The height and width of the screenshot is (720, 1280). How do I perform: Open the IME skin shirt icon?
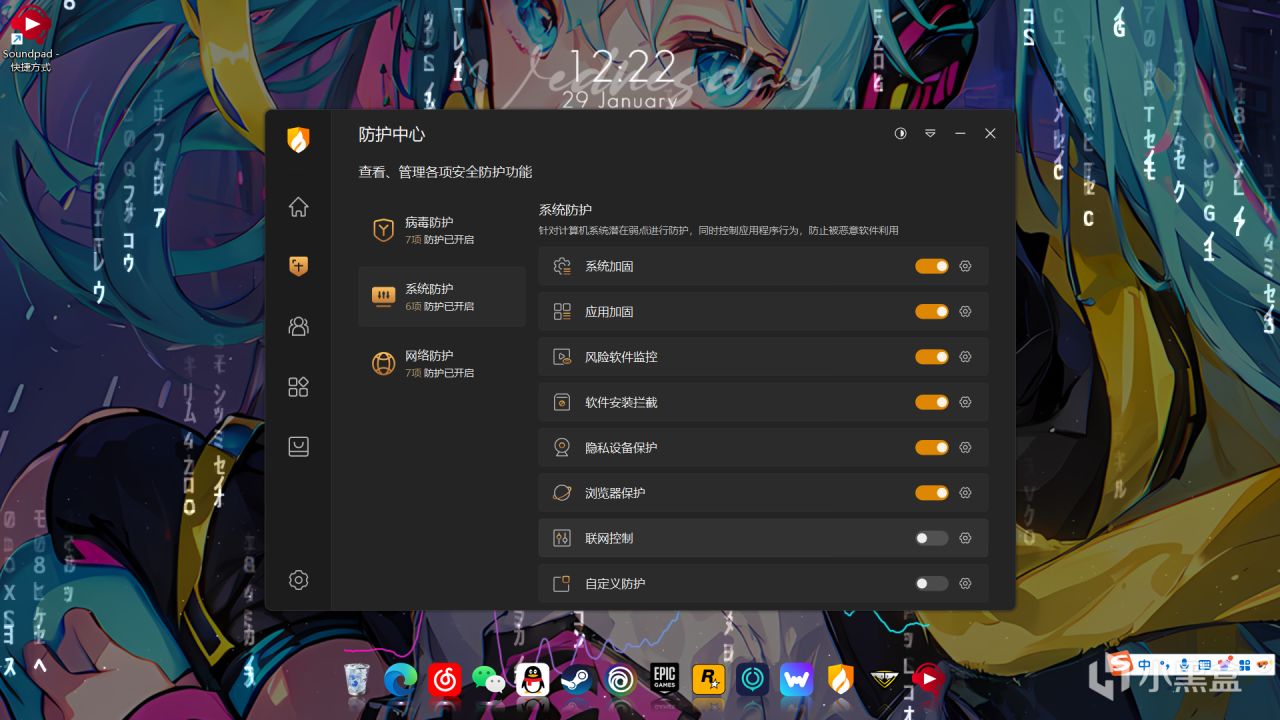pyautogui.click(x=1224, y=665)
